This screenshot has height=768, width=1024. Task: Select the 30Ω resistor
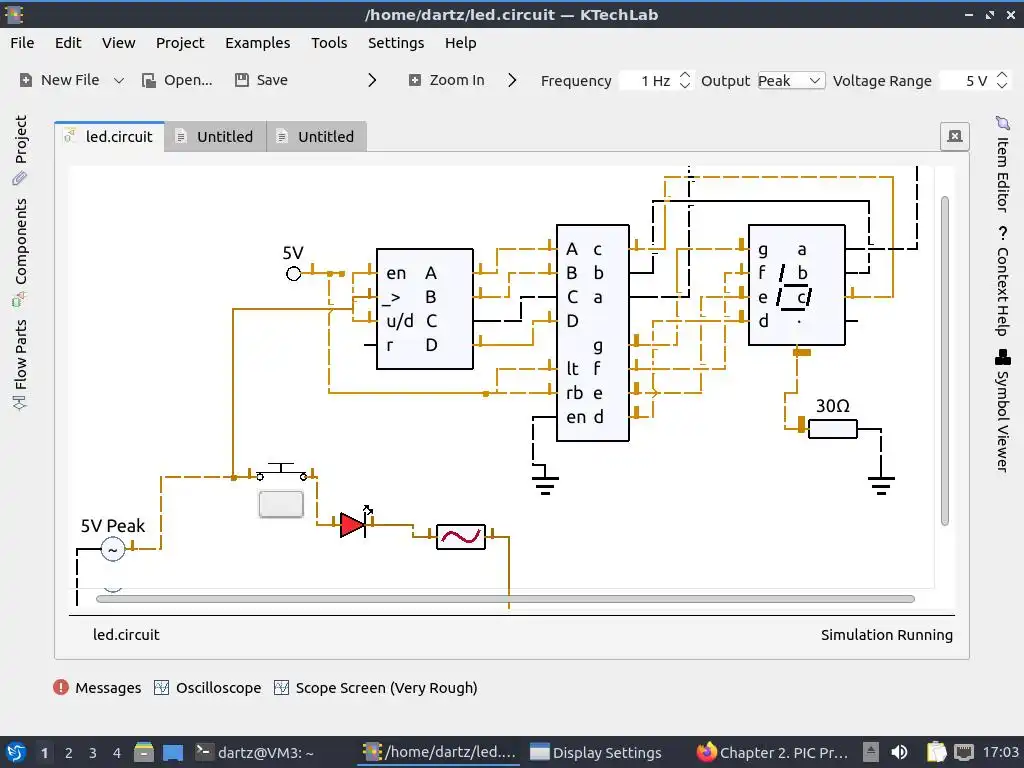pyautogui.click(x=833, y=429)
